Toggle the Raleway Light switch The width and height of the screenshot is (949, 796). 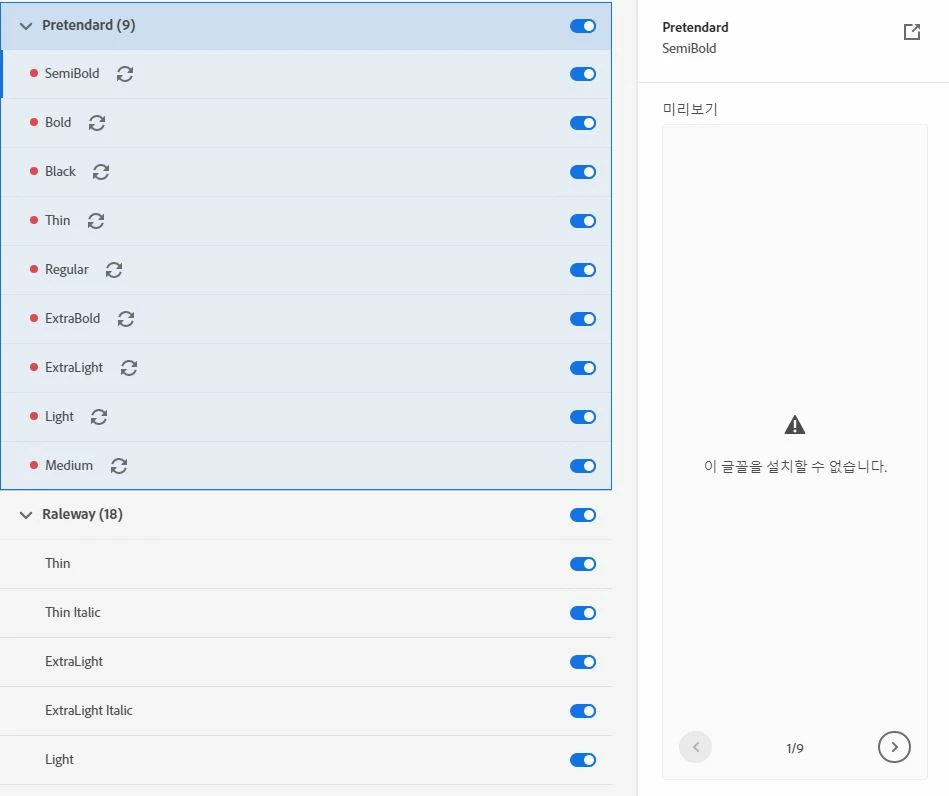tap(583, 760)
